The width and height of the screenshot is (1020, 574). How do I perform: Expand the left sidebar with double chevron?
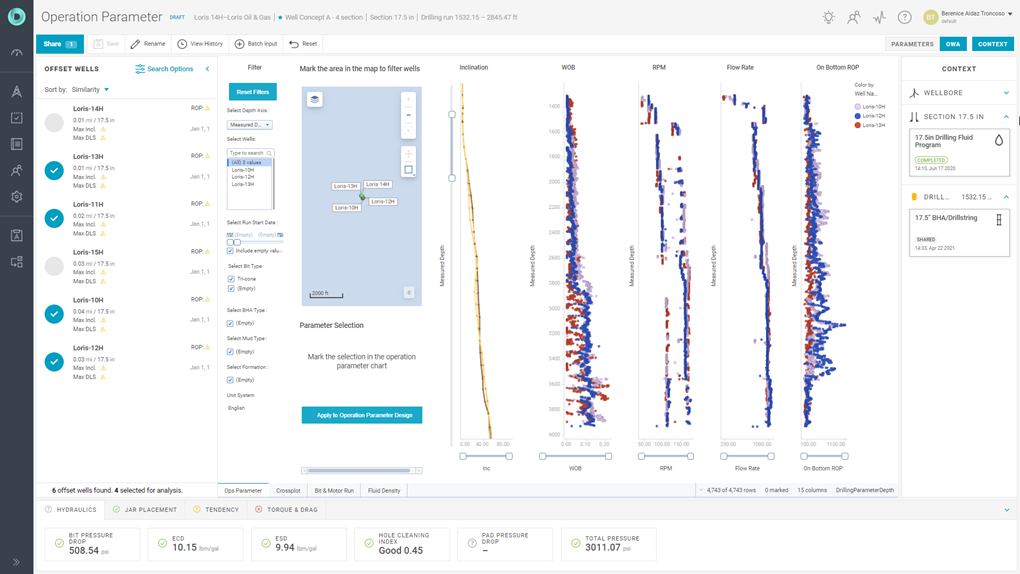pyautogui.click(x=16, y=562)
